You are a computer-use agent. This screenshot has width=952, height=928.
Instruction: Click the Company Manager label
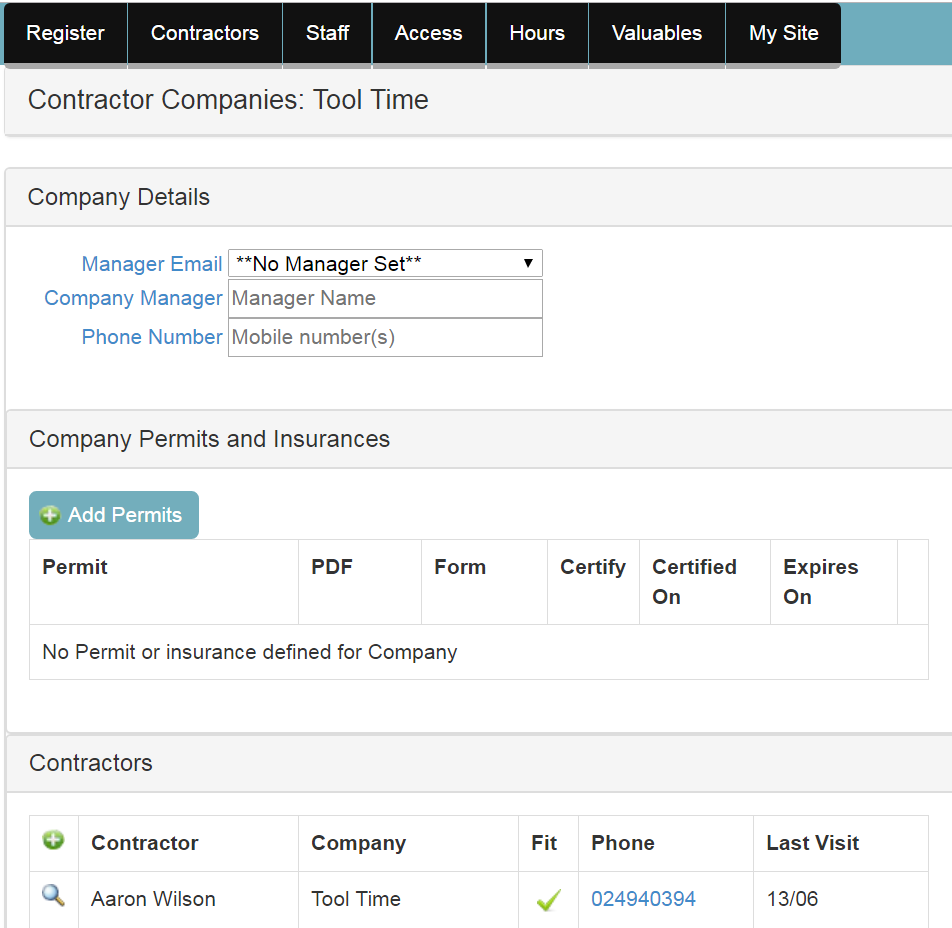point(133,298)
